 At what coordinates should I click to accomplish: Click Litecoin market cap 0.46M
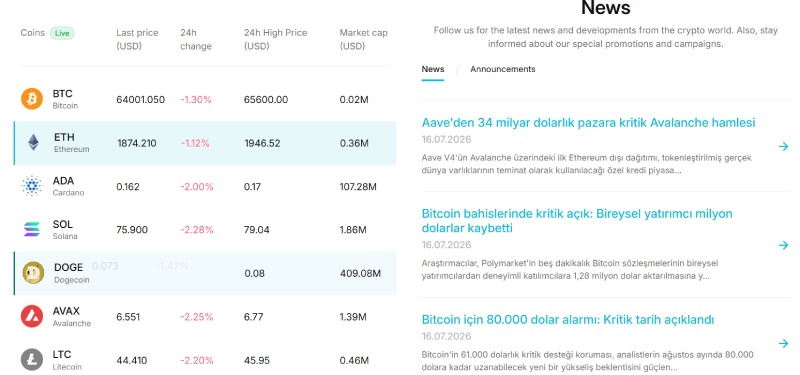pyautogui.click(x=354, y=361)
